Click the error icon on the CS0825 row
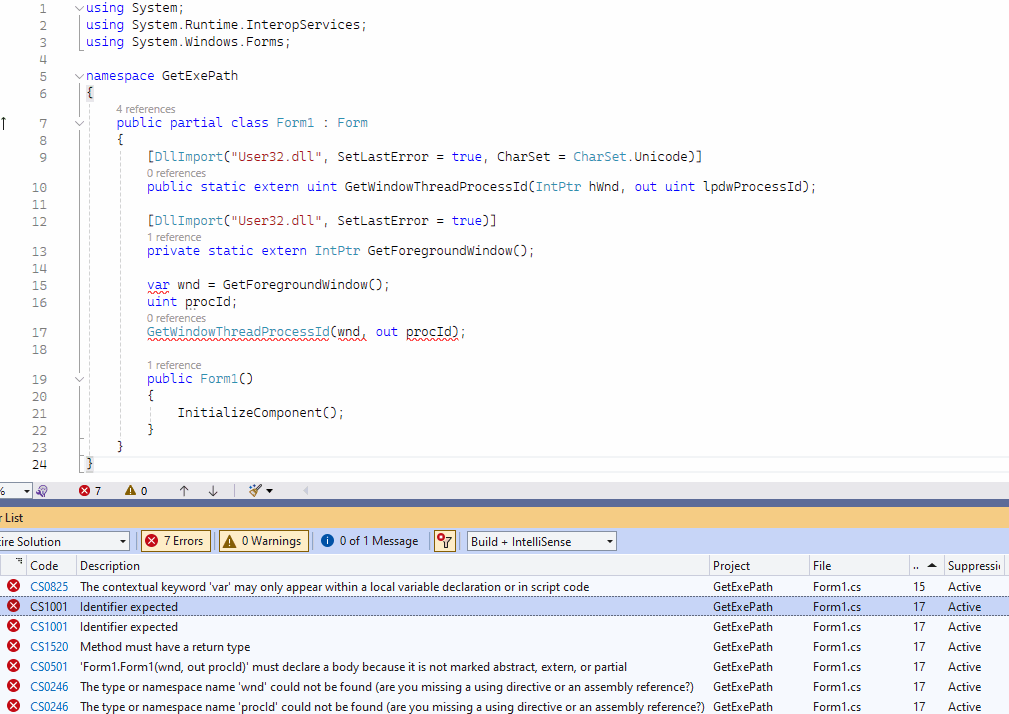This screenshot has width=1009, height=714. tap(14, 586)
